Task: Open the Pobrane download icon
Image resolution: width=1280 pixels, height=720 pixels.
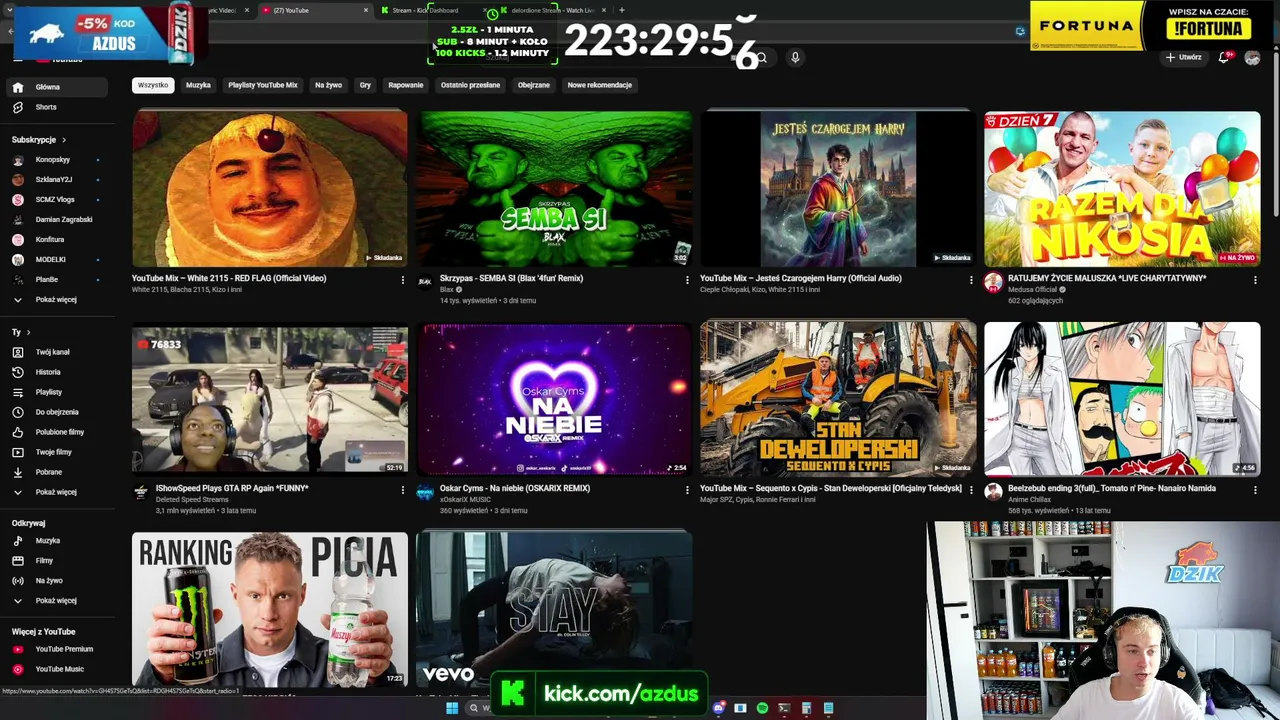Action: pyautogui.click(x=18, y=472)
